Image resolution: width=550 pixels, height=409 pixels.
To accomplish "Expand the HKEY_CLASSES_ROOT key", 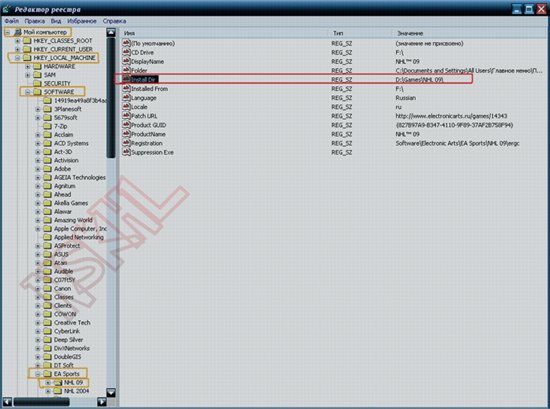I will pos(18,41).
